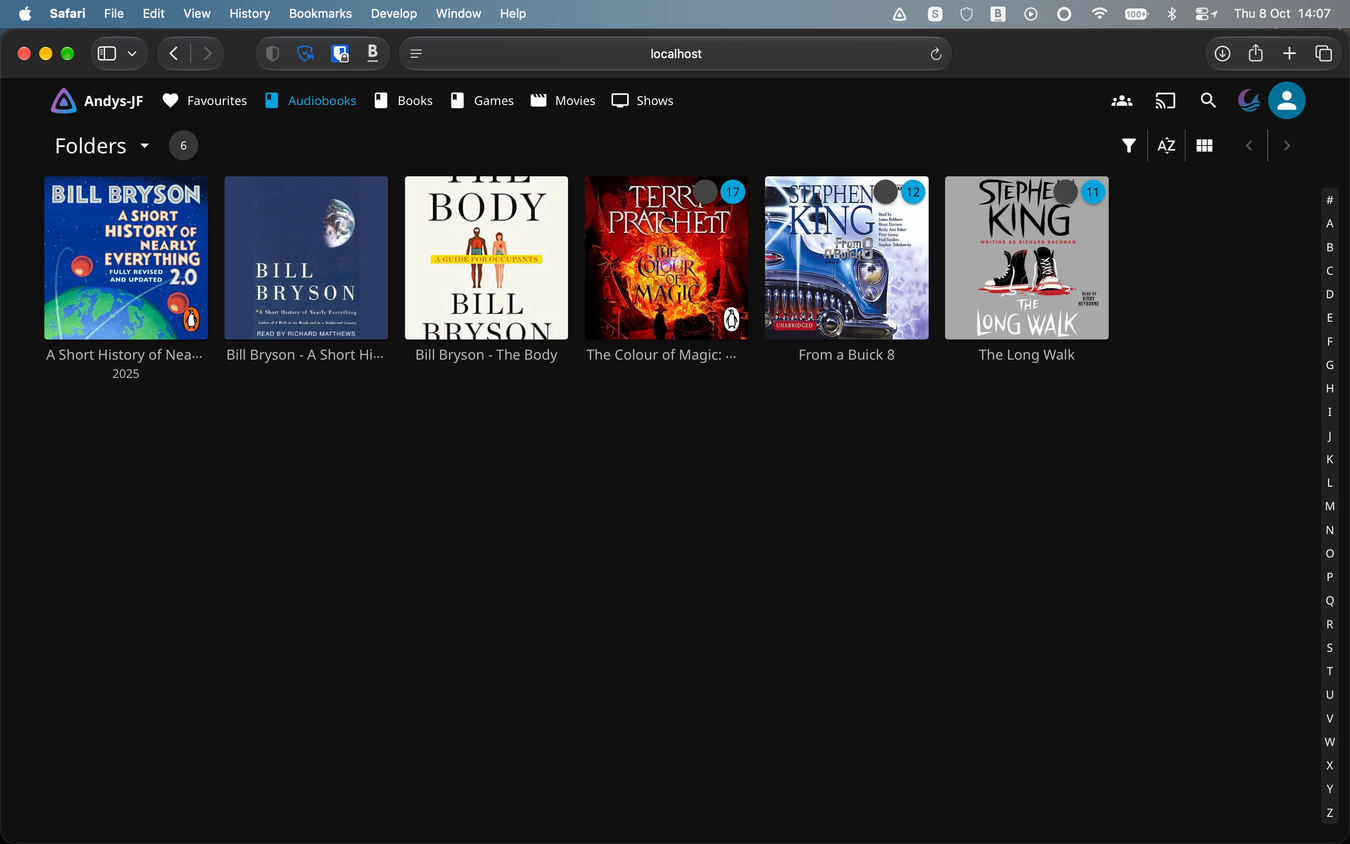This screenshot has height=844, width=1350.
Task: Open the Bookmarks menu
Action: (320, 14)
